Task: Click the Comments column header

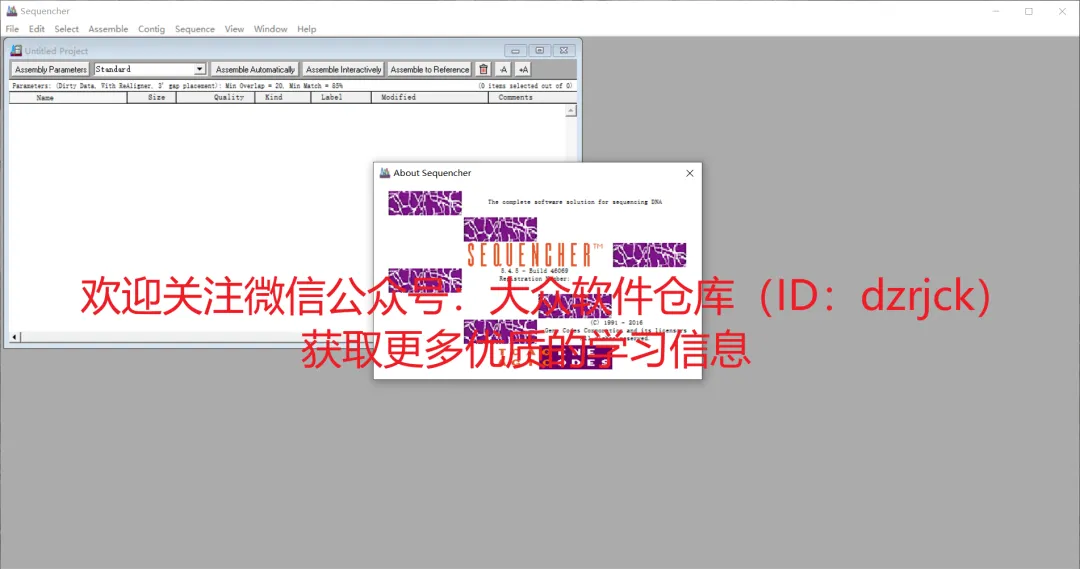Action: coord(532,98)
